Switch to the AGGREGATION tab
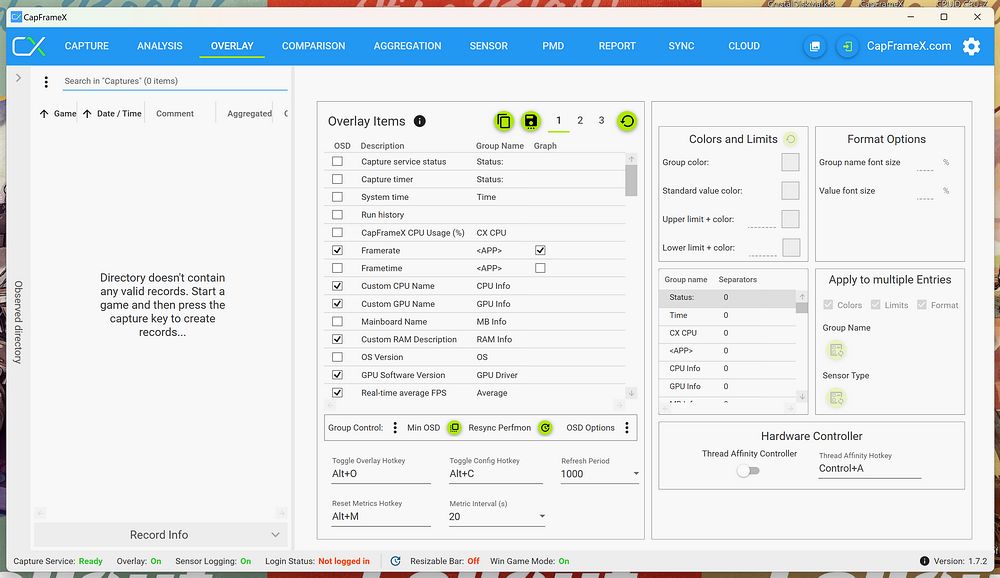The height and width of the screenshot is (578, 1000). pos(408,46)
